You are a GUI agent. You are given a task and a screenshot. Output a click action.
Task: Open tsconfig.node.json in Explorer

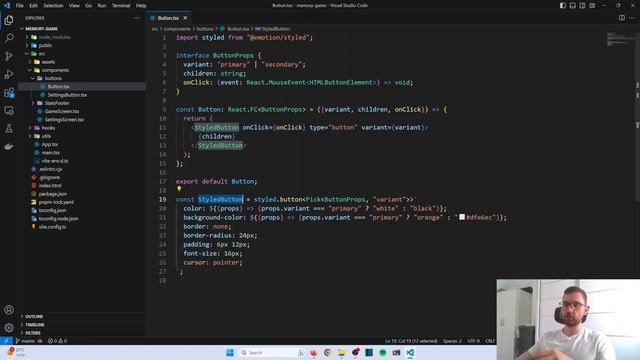[58, 218]
